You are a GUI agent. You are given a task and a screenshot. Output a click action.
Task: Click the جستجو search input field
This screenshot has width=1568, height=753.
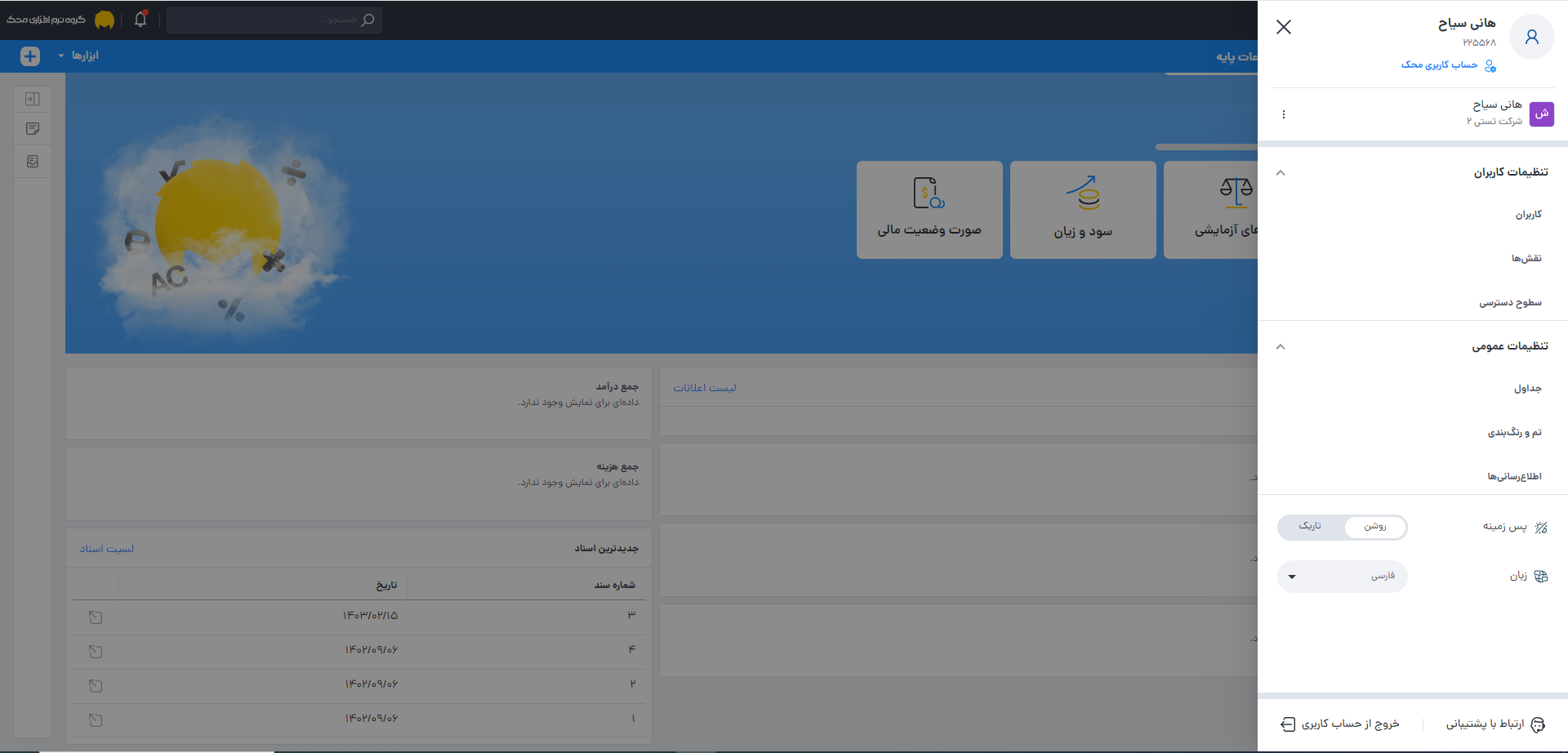pyautogui.click(x=274, y=20)
